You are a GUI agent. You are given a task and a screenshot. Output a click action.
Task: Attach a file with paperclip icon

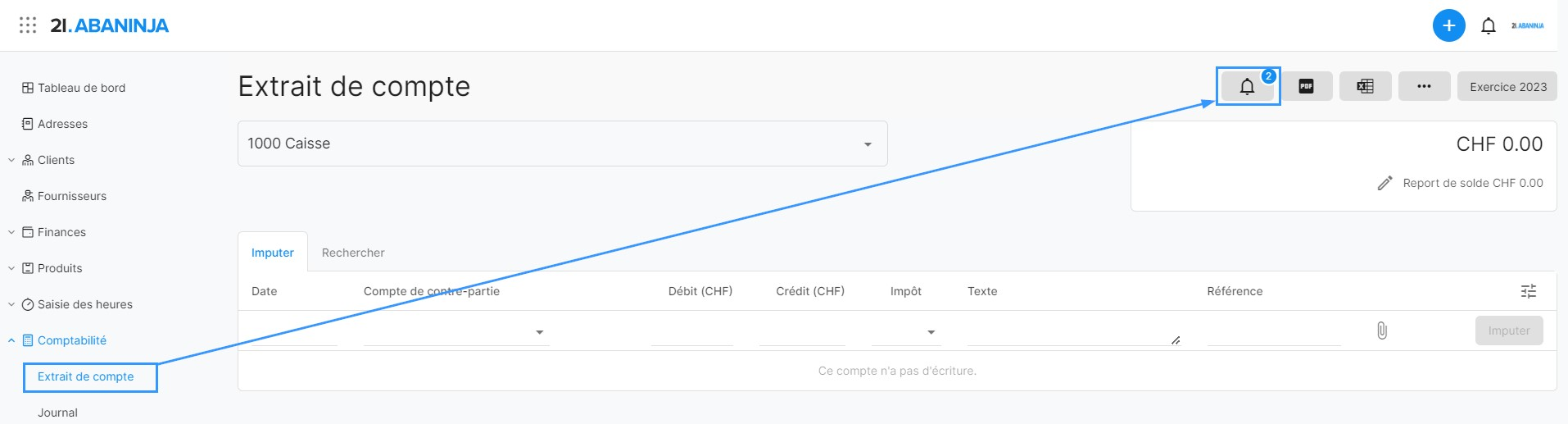tap(1381, 331)
